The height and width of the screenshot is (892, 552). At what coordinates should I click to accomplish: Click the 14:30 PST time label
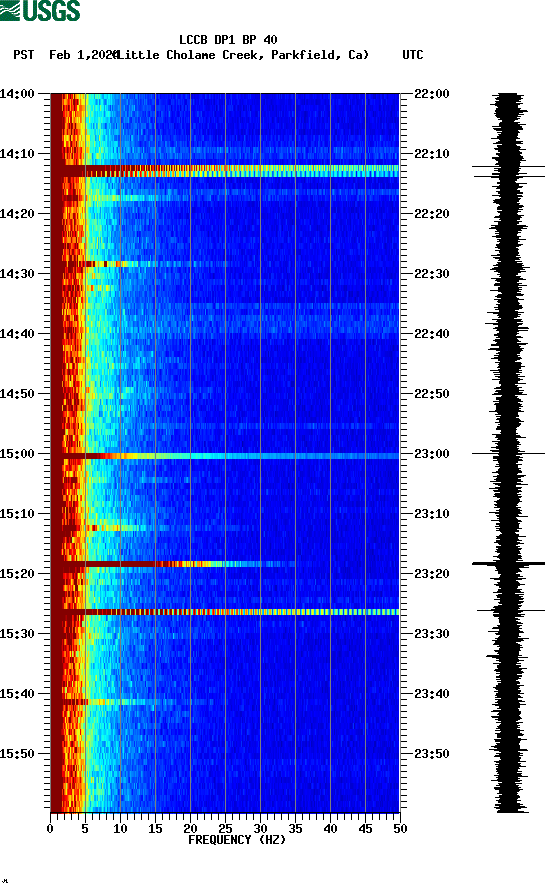pos(17,274)
